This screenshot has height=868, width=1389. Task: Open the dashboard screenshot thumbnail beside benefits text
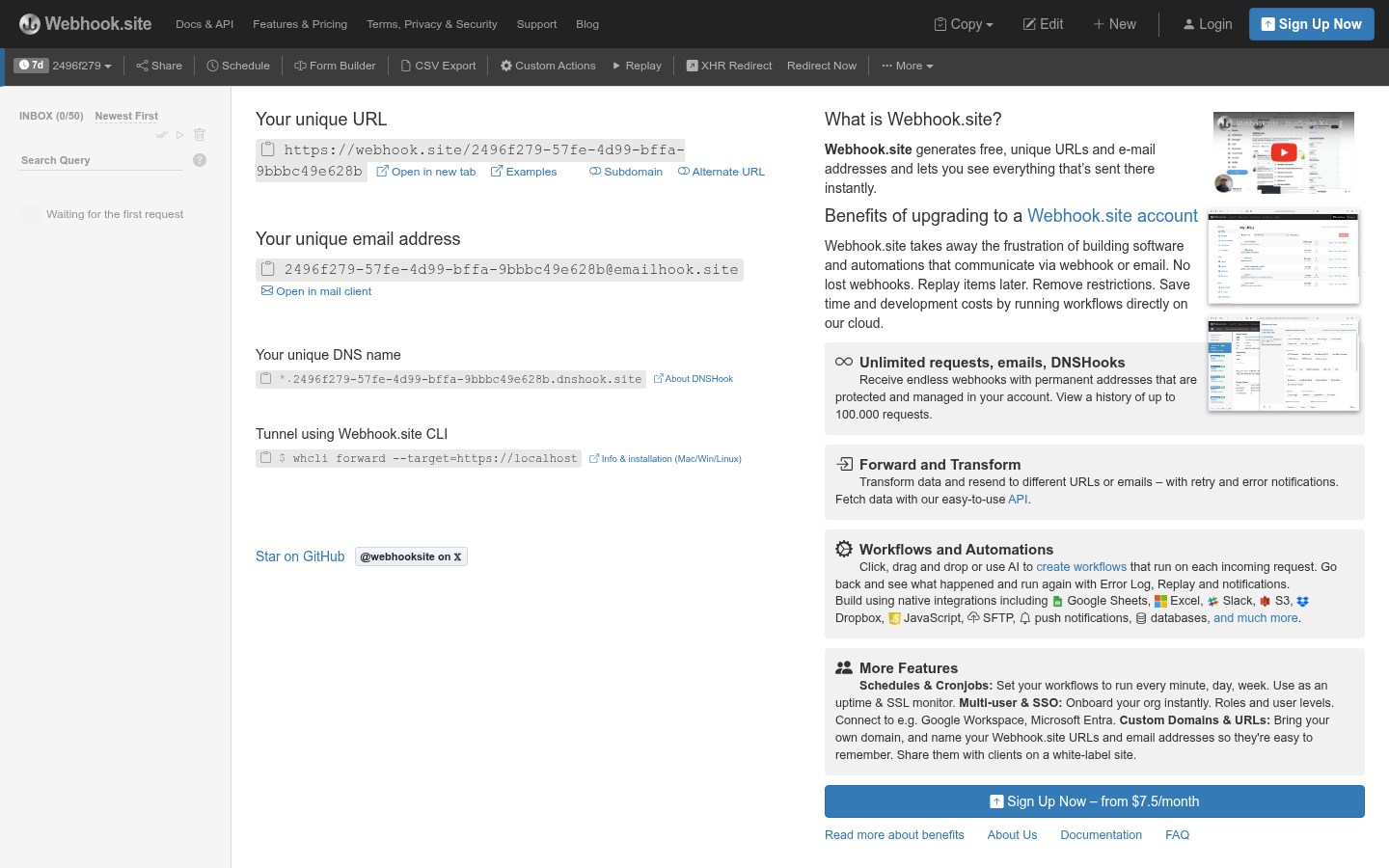click(x=1284, y=257)
